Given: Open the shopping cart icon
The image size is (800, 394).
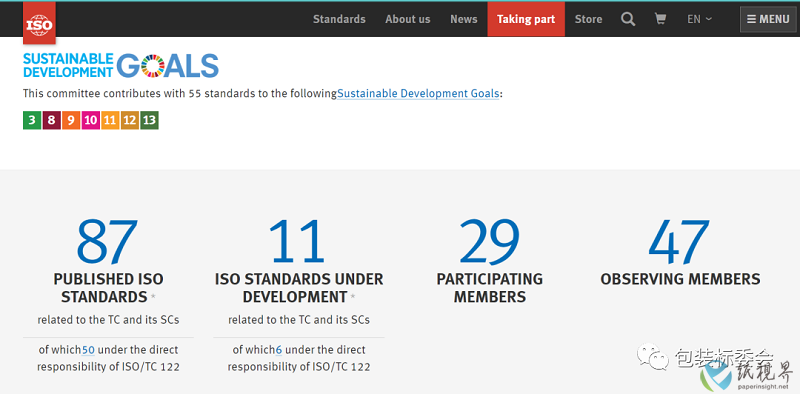Looking at the screenshot, I should [660, 19].
